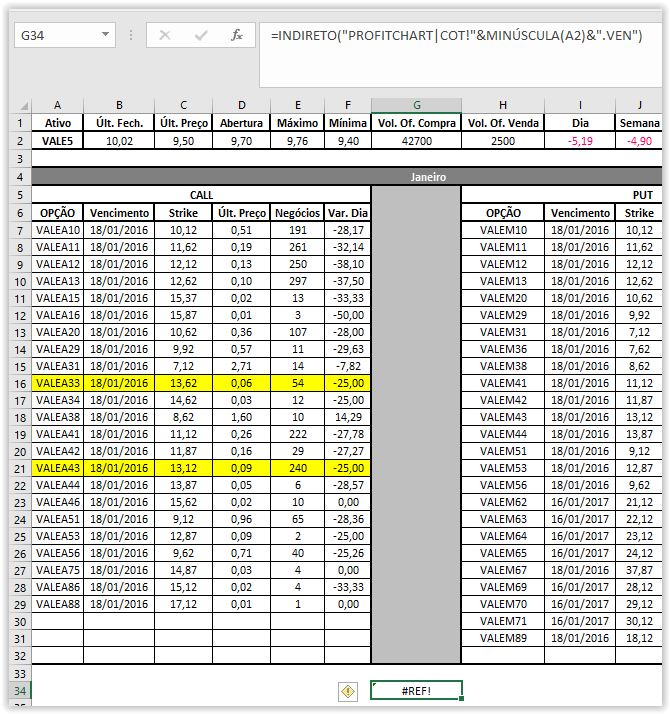Select the Vol. Of. Compra header cell

click(x=416, y=123)
